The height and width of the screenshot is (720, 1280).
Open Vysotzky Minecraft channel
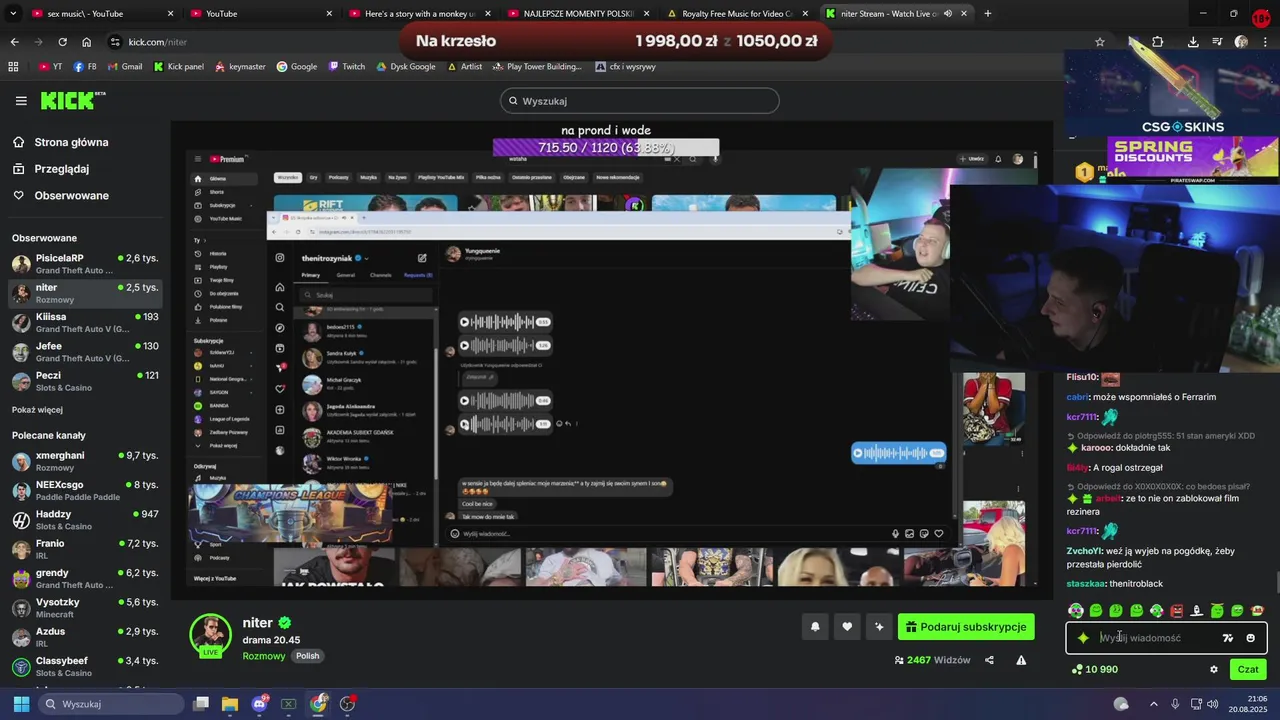(85, 608)
